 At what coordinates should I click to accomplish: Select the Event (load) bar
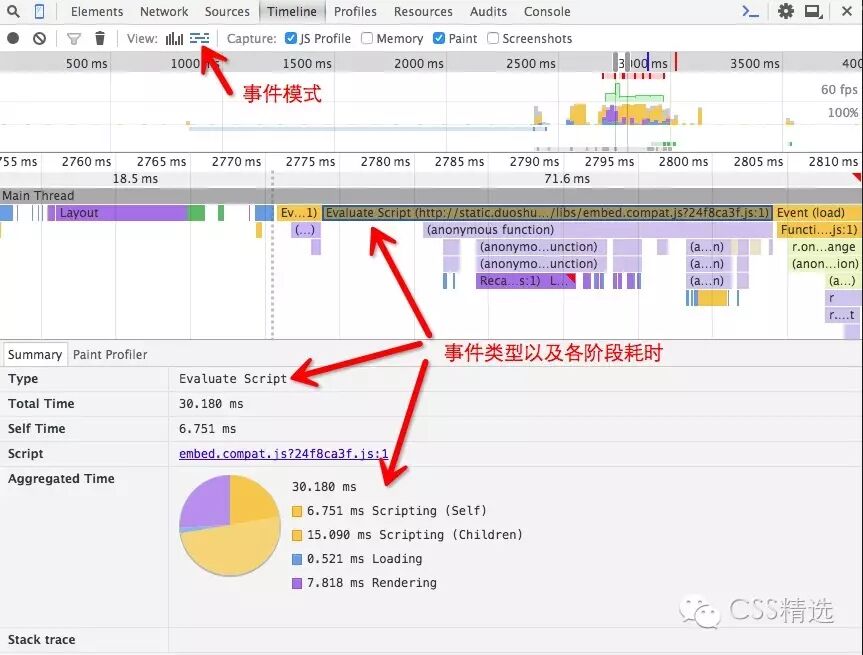[817, 213]
